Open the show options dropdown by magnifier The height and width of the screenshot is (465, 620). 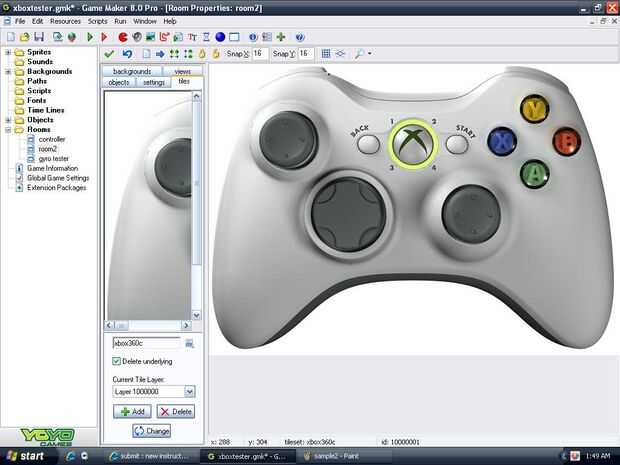click(x=363, y=53)
